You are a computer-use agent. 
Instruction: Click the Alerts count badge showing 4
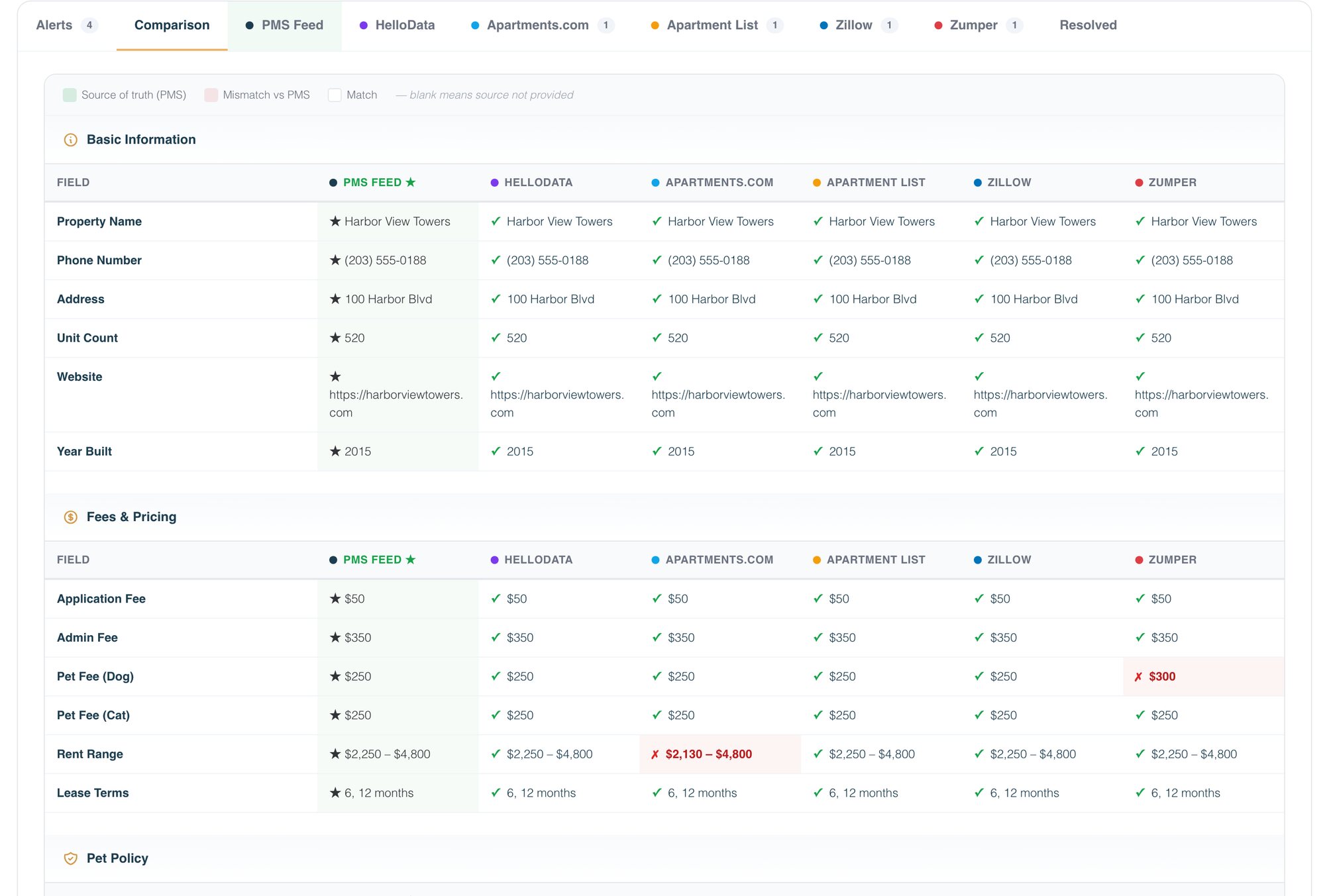tap(89, 25)
